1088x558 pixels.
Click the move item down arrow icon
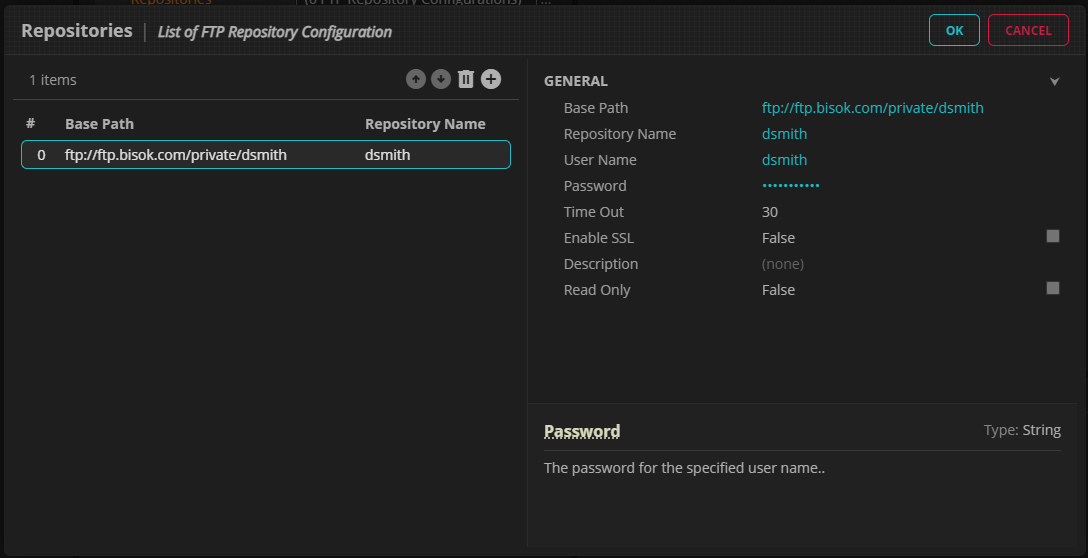pos(441,80)
